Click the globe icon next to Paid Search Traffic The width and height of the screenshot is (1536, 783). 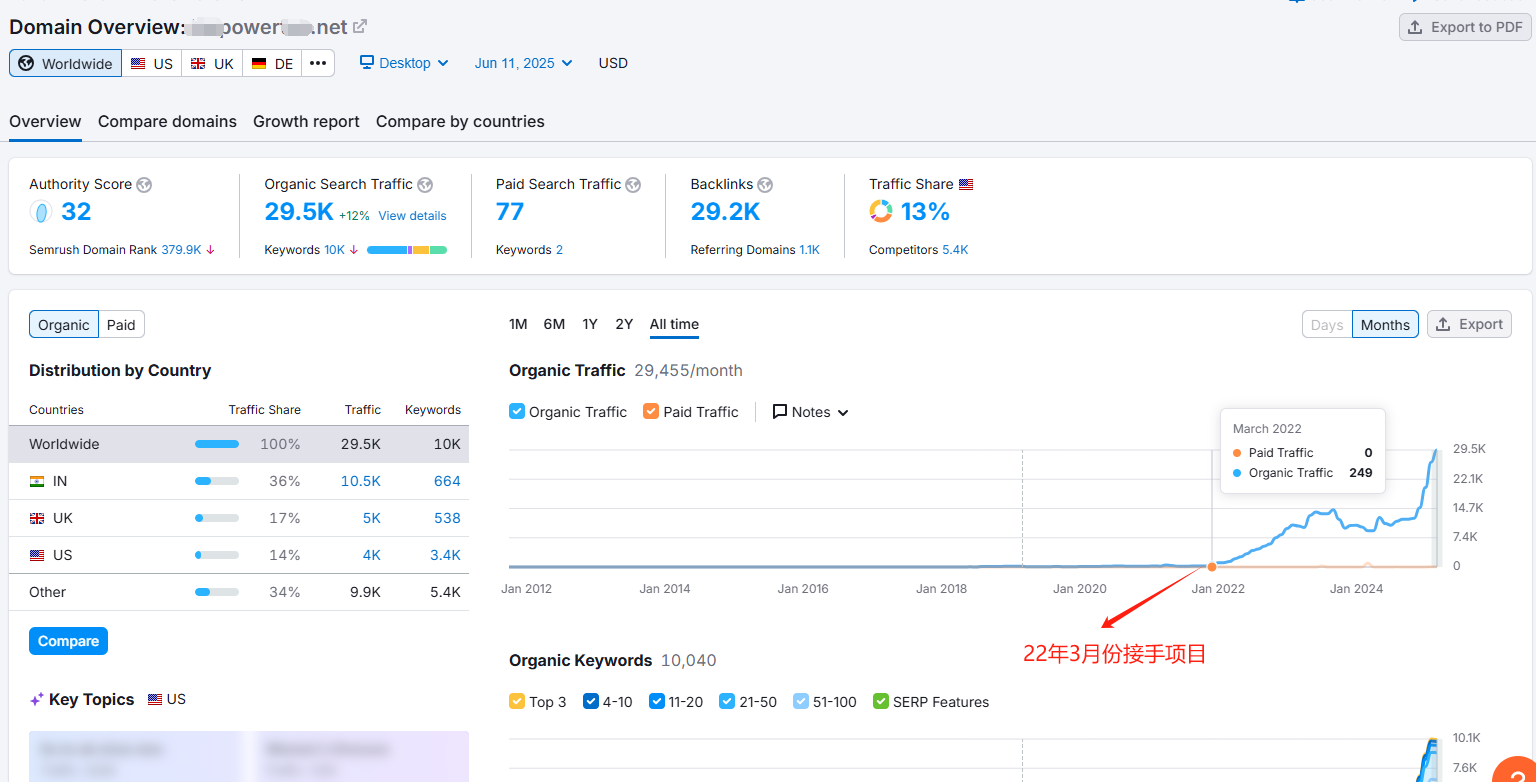click(x=633, y=185)
